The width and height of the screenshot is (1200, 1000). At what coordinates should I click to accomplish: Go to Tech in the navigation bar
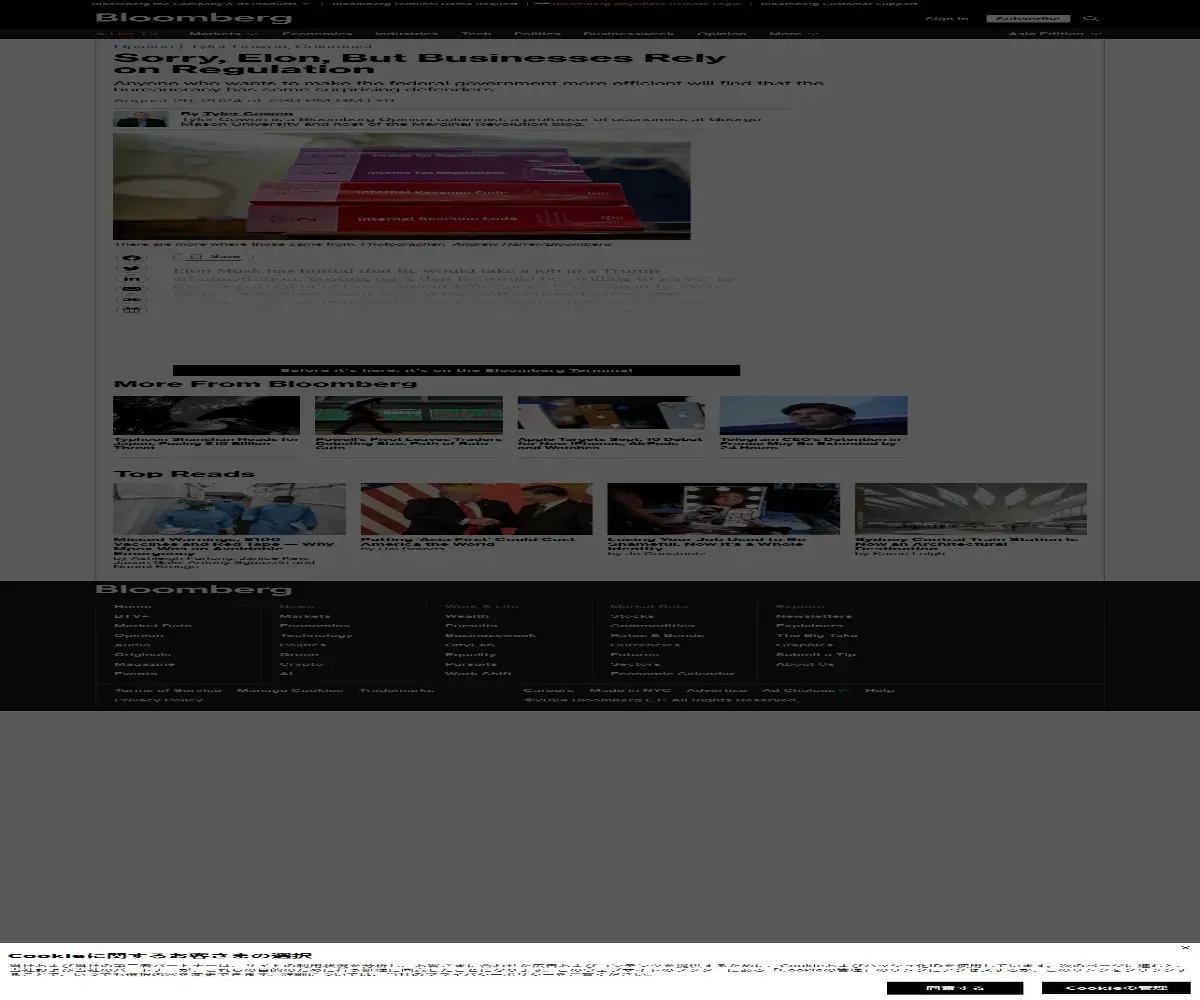476,34
